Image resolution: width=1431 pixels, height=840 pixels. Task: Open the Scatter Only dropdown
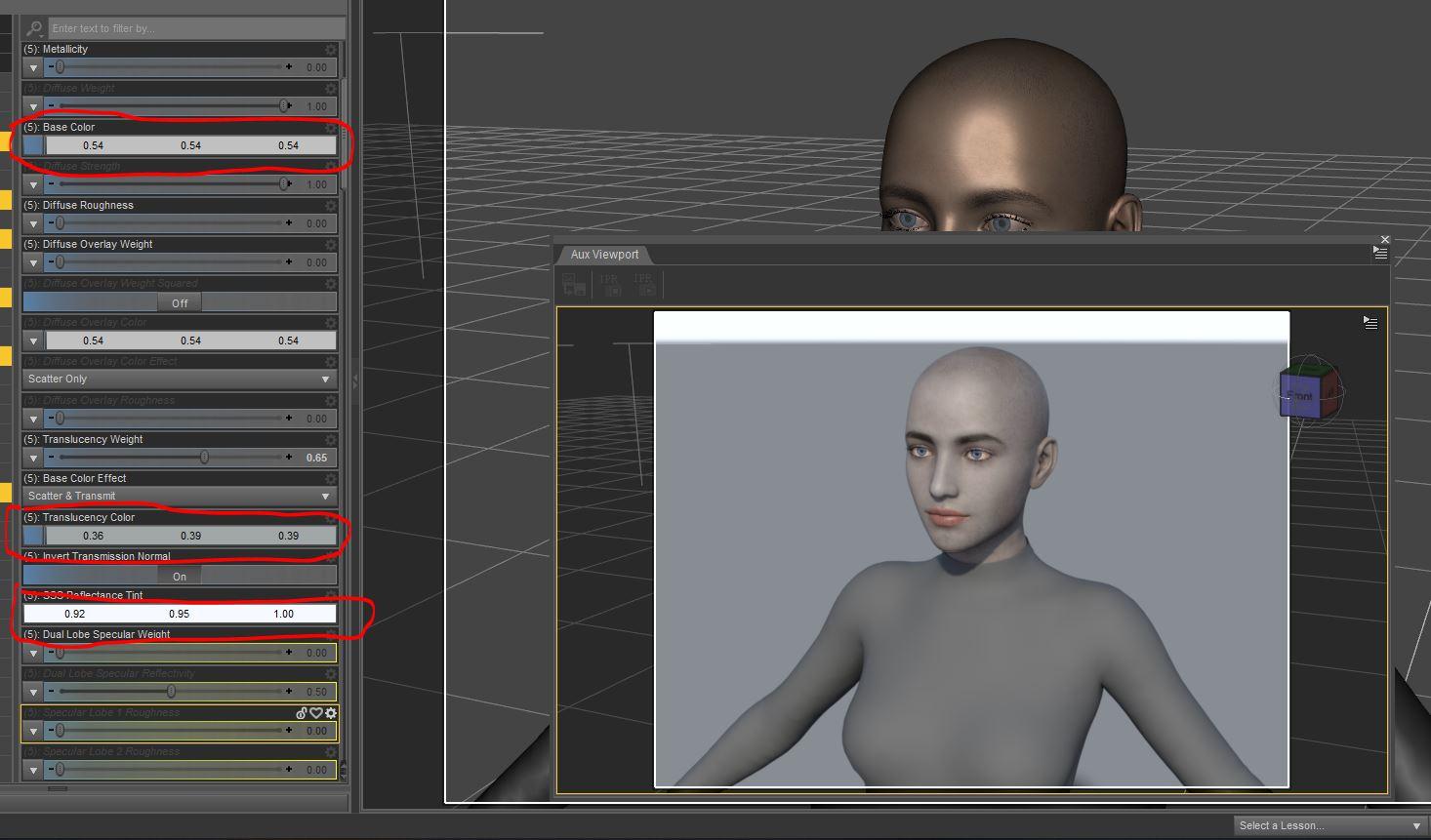[180, 379]
